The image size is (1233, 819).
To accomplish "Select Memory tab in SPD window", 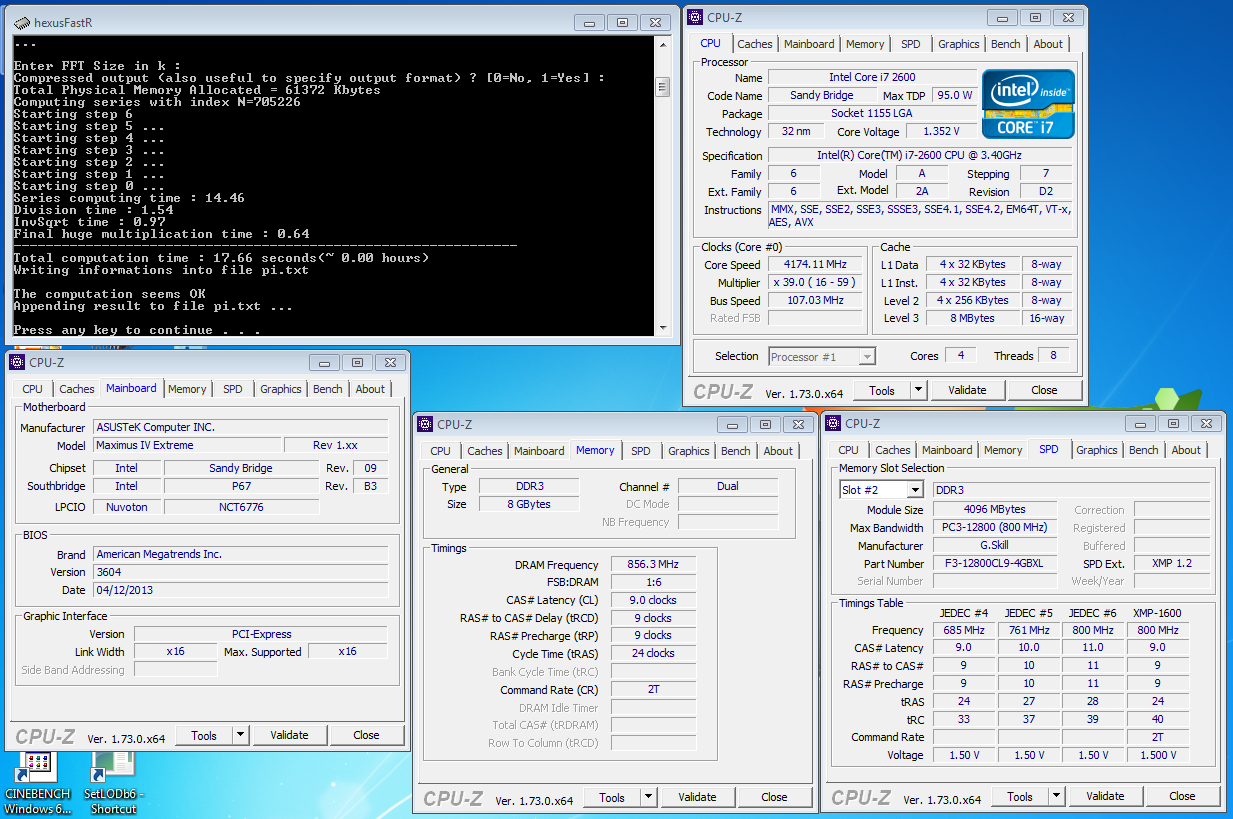I will pyautogui.click(x=1003, y=450).
